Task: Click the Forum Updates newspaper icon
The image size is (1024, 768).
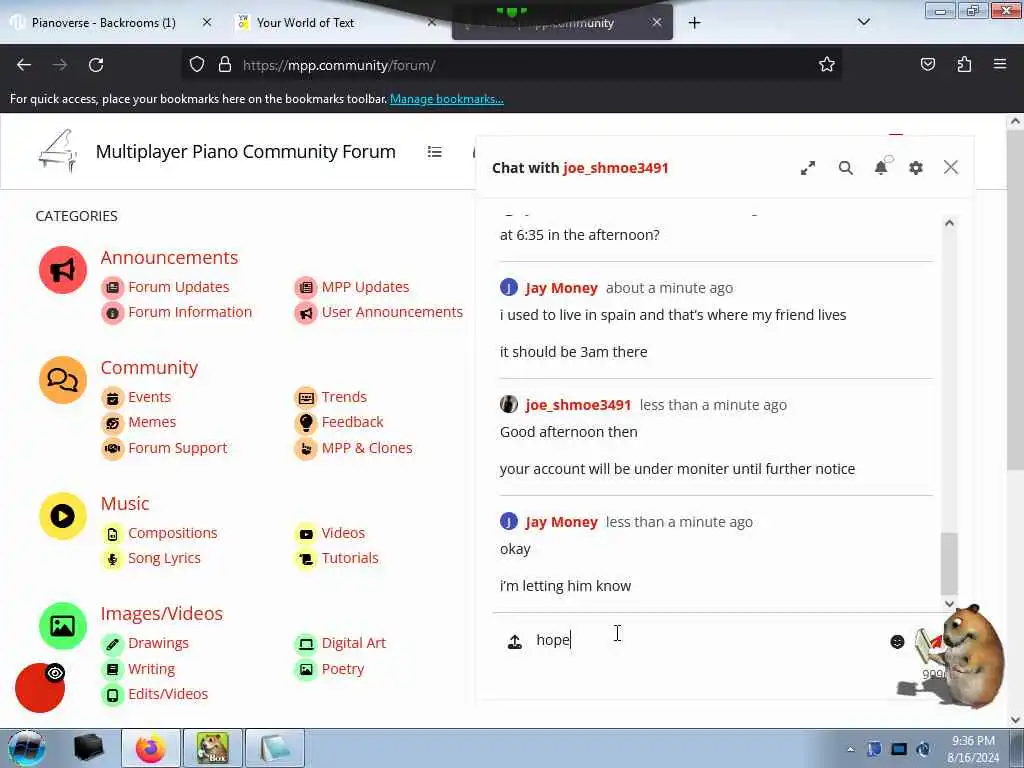Action: [x=112, y=287]
